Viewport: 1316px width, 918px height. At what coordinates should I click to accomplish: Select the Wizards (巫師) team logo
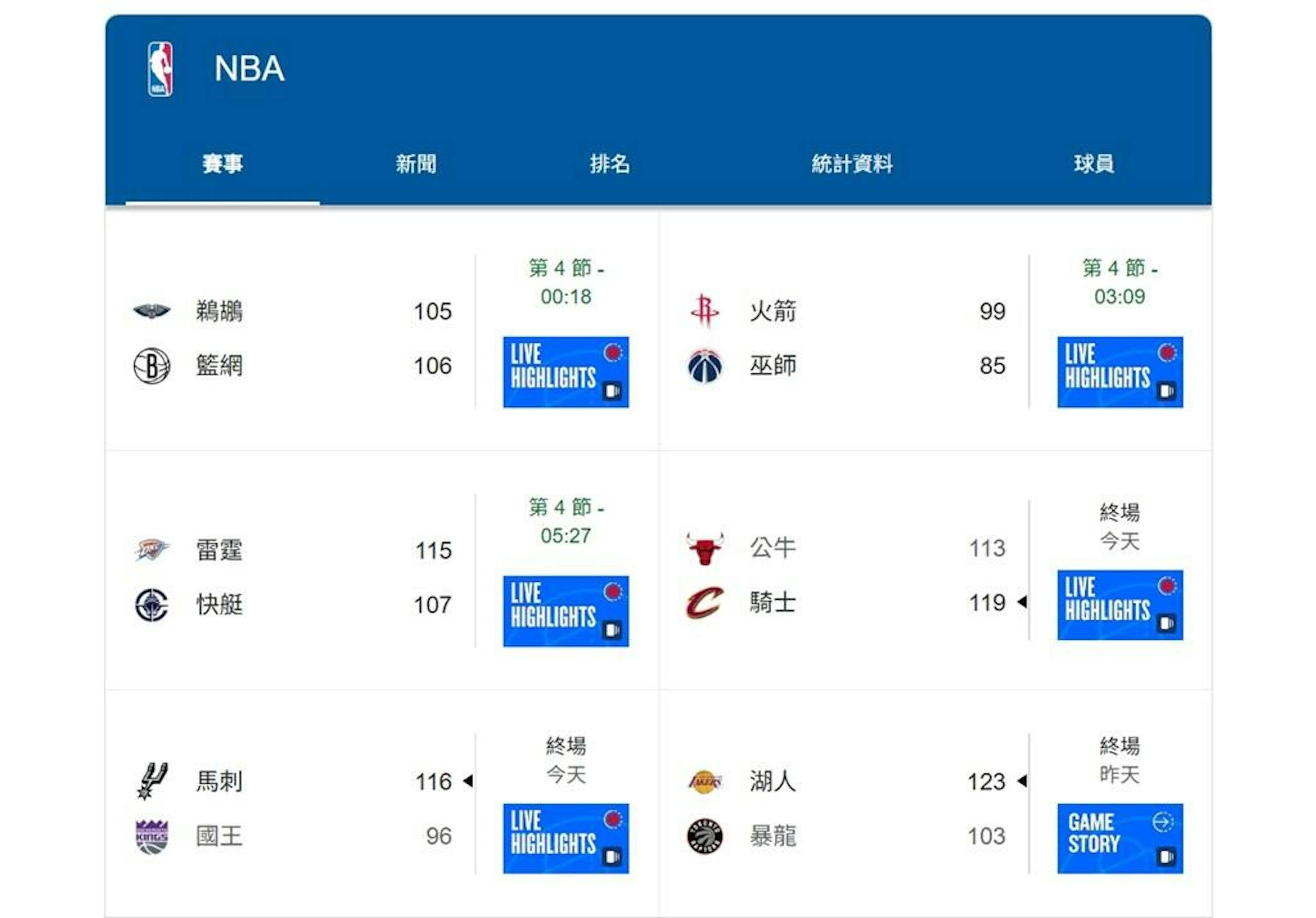(x=705, y=365)
